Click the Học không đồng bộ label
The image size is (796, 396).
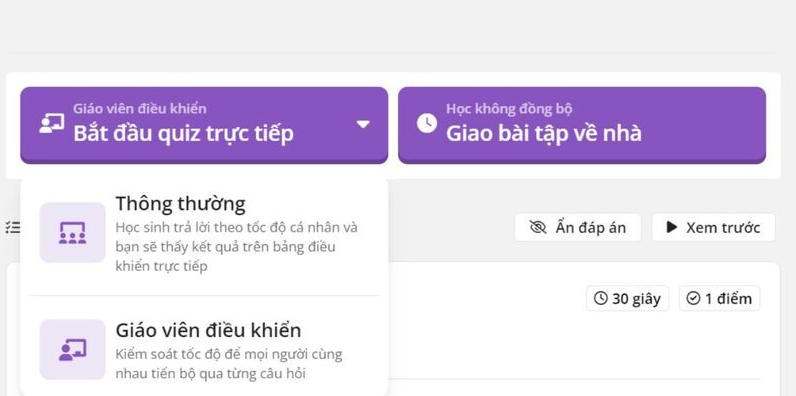coord(509,109)
